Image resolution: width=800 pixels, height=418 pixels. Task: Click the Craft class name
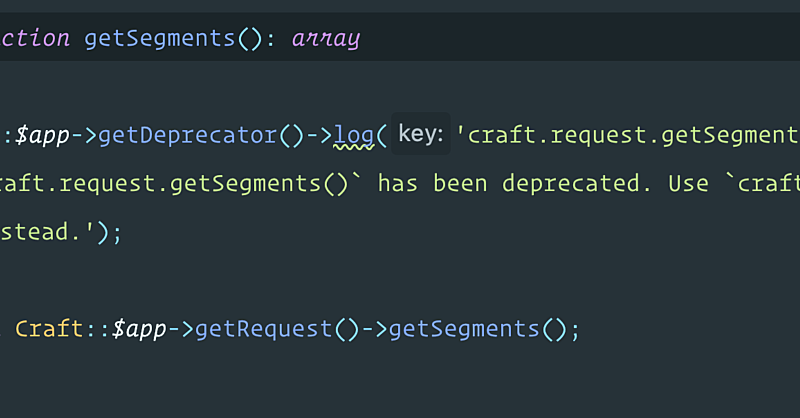tap(49, 329)
